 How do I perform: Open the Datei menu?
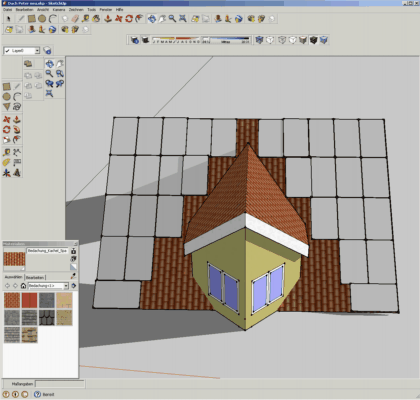(x=7, y=10)
